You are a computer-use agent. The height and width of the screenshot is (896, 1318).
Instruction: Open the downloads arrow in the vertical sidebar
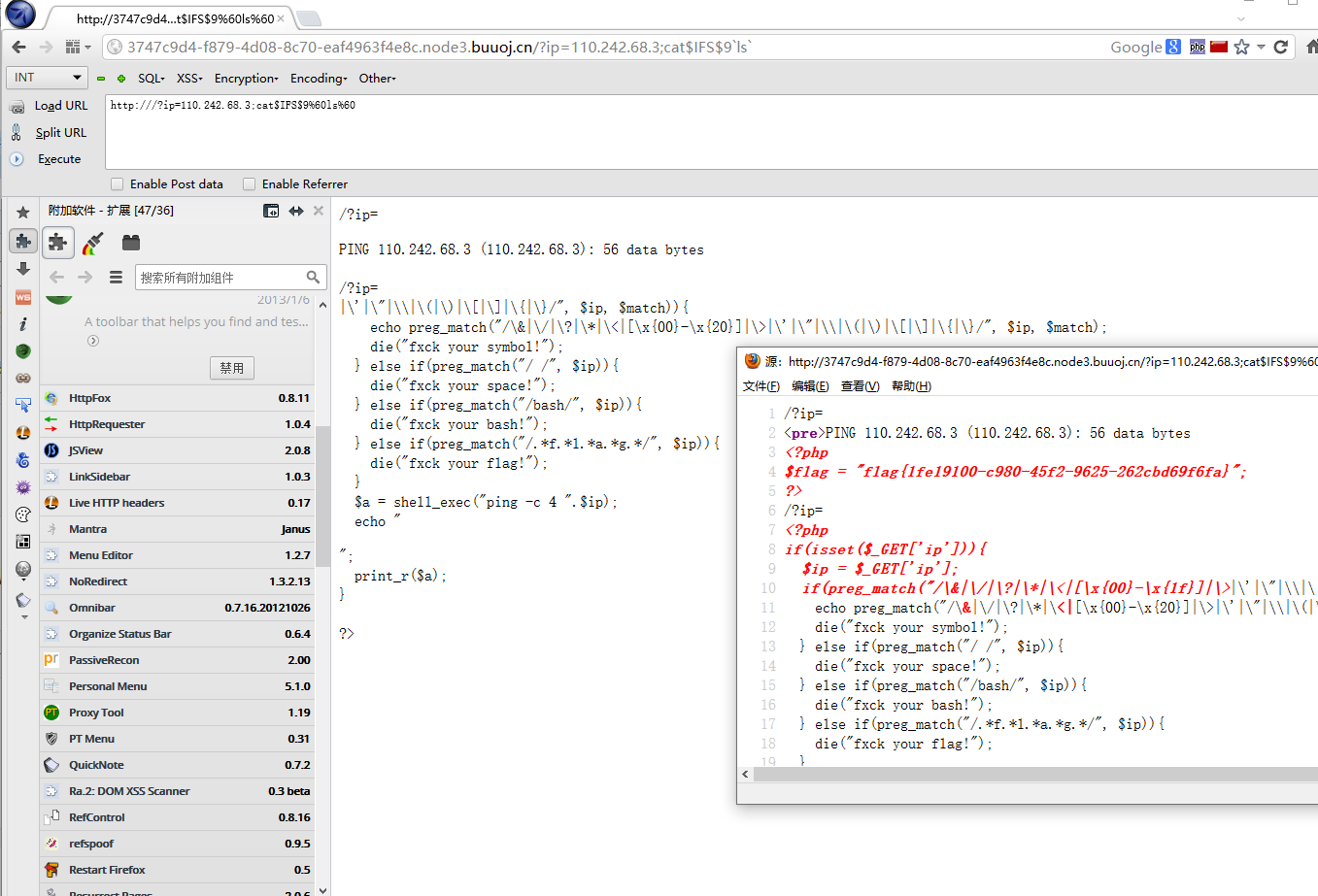[x=23, y=269]
